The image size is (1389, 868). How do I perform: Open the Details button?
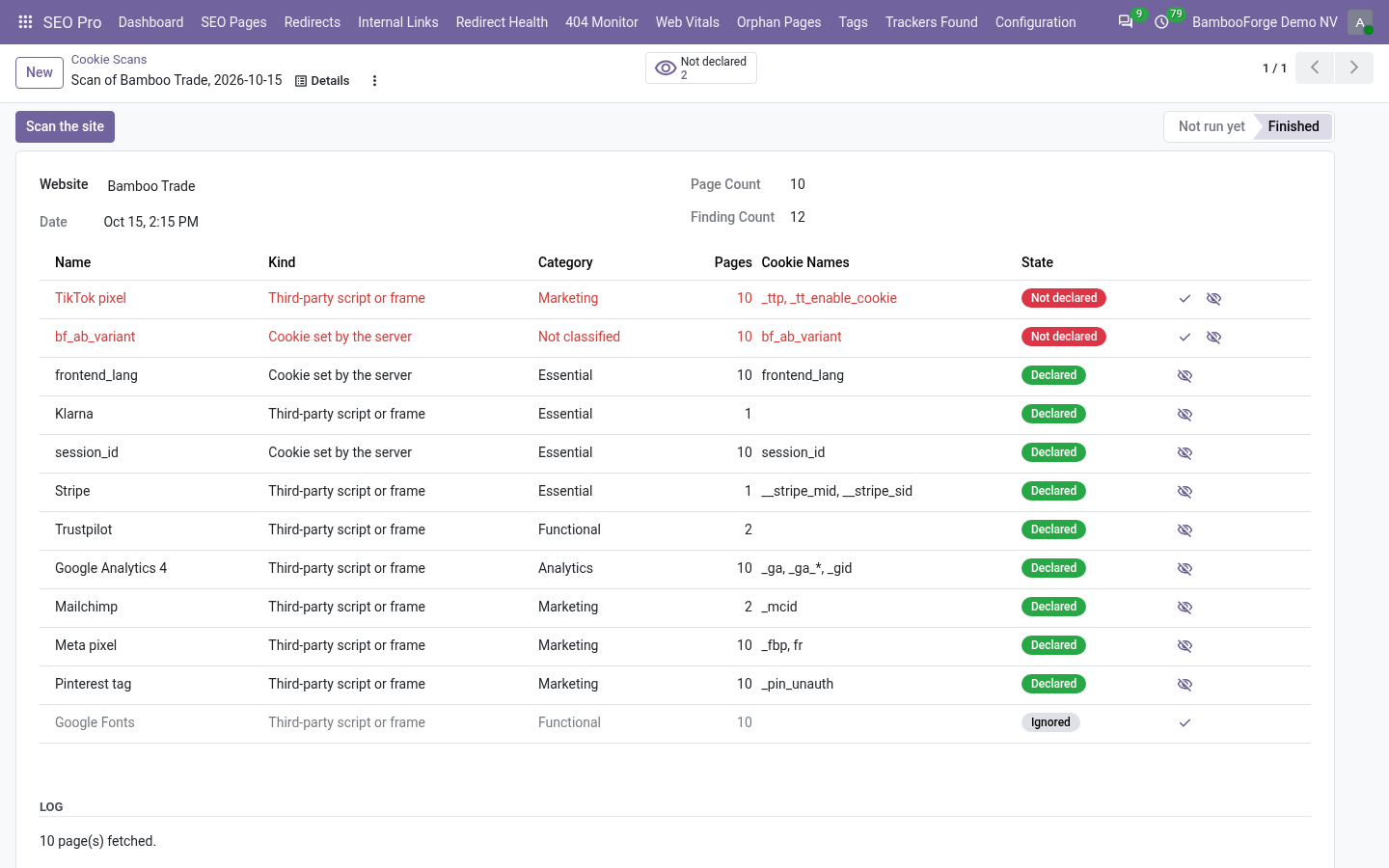(x=322, y=81)
